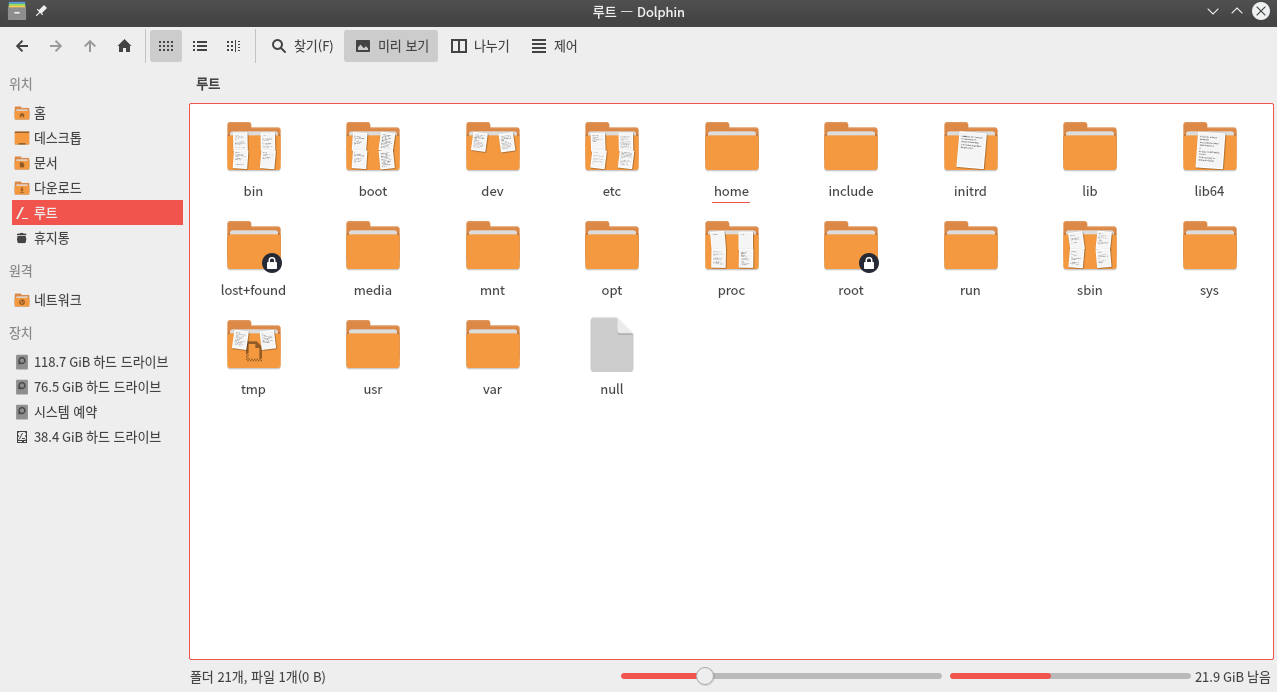Click the Home house icon in toolbar
The height and width of the screenshot is (692, 1277).
[x=124, y=46]
